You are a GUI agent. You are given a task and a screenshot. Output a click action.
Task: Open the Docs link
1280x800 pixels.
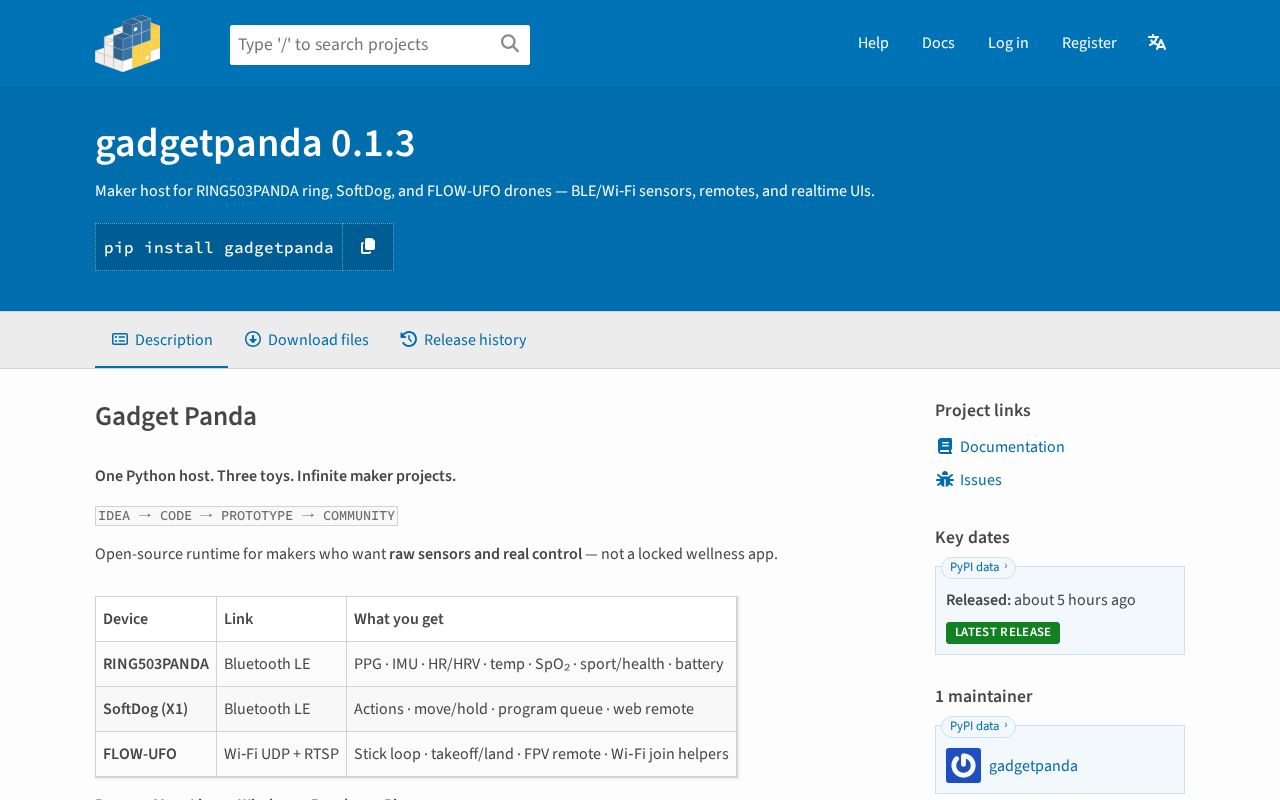point(938,42)
